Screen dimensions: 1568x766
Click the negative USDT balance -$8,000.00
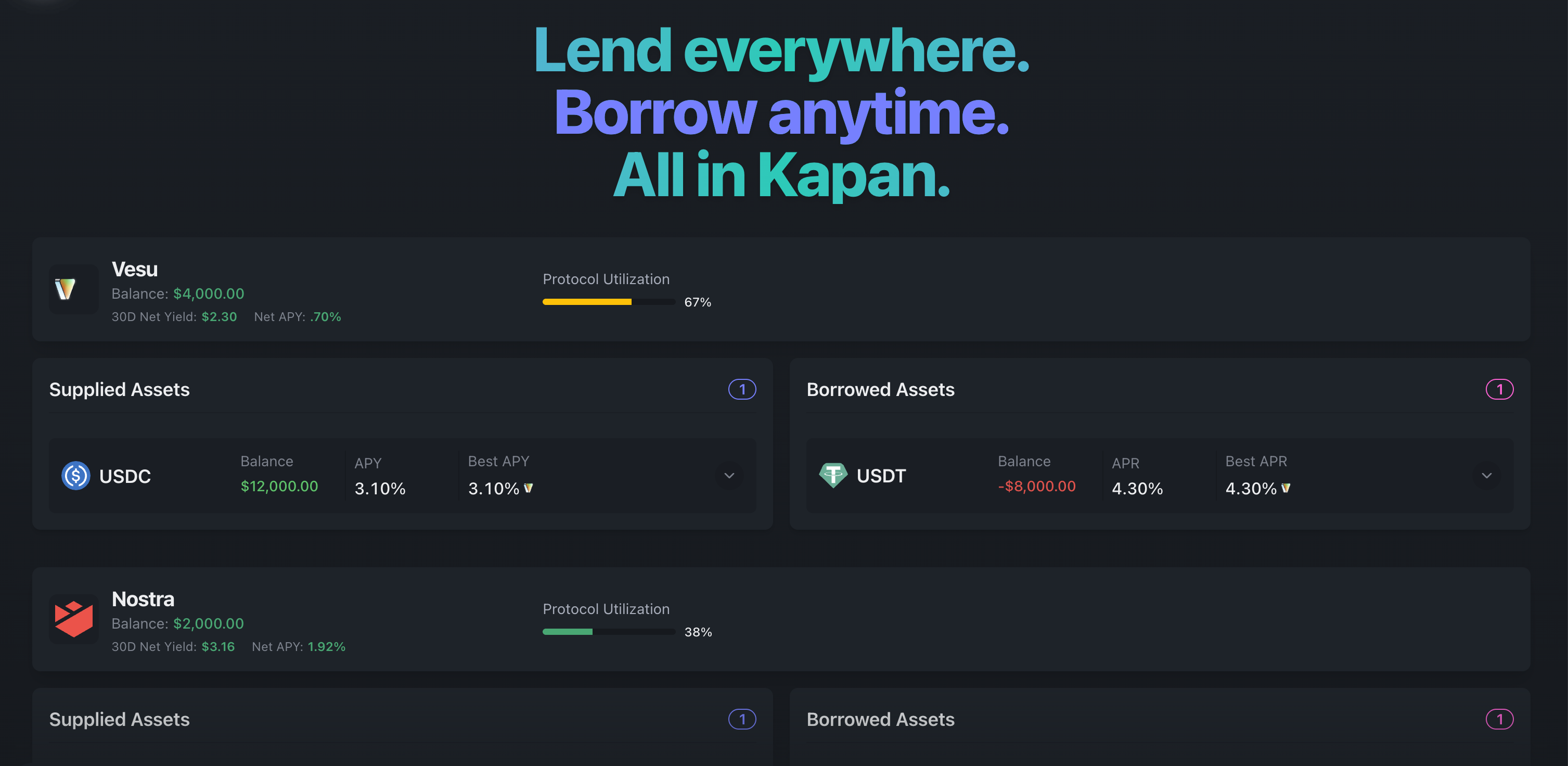1036,486
